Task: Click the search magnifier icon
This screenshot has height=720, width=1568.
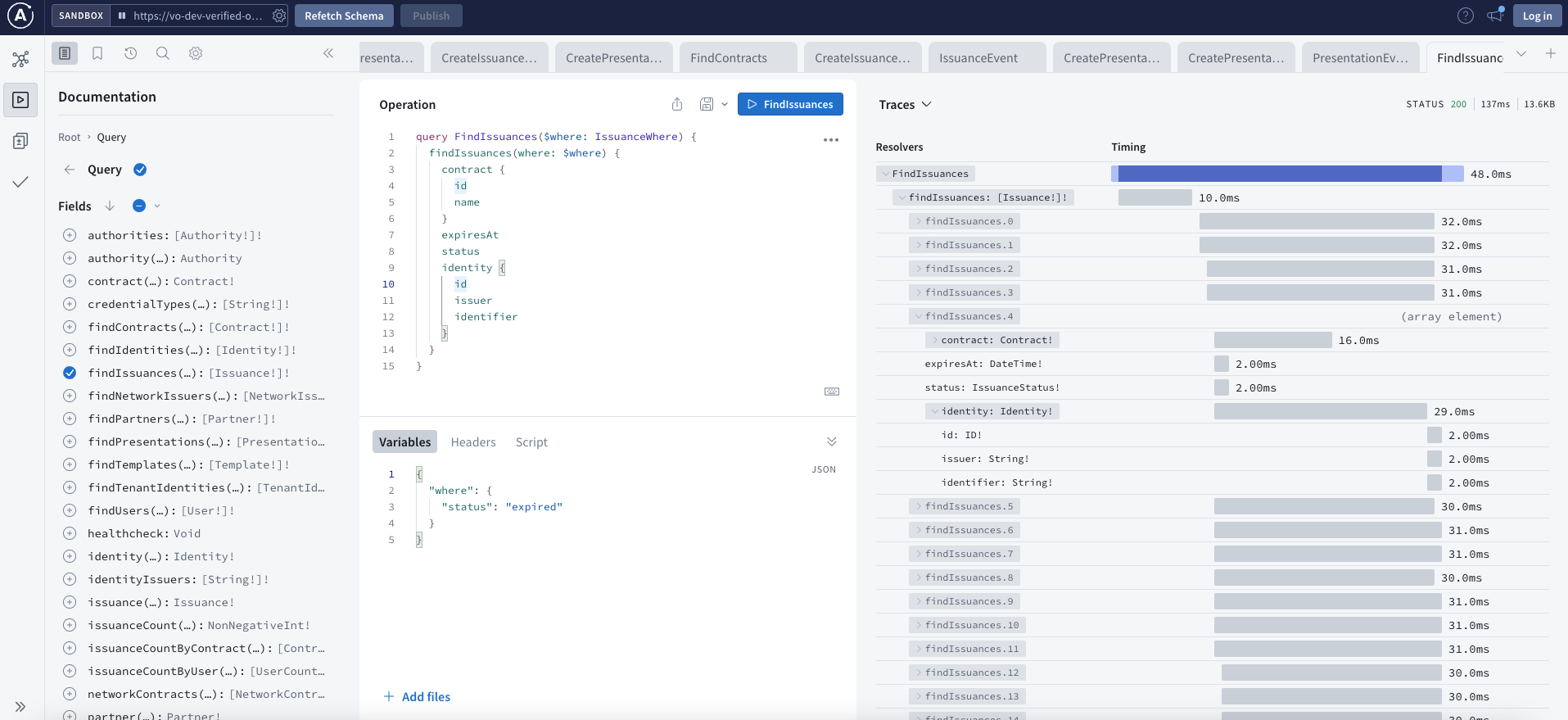Action: point(163,53)
